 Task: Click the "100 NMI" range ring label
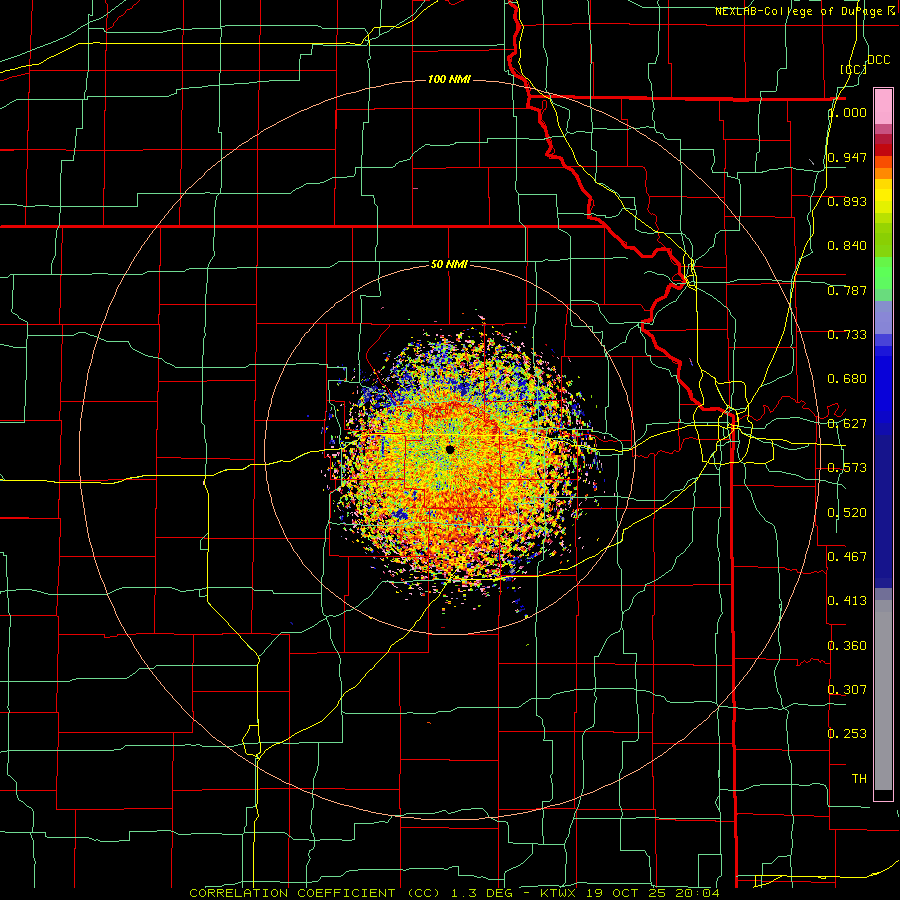coord(449,79)
